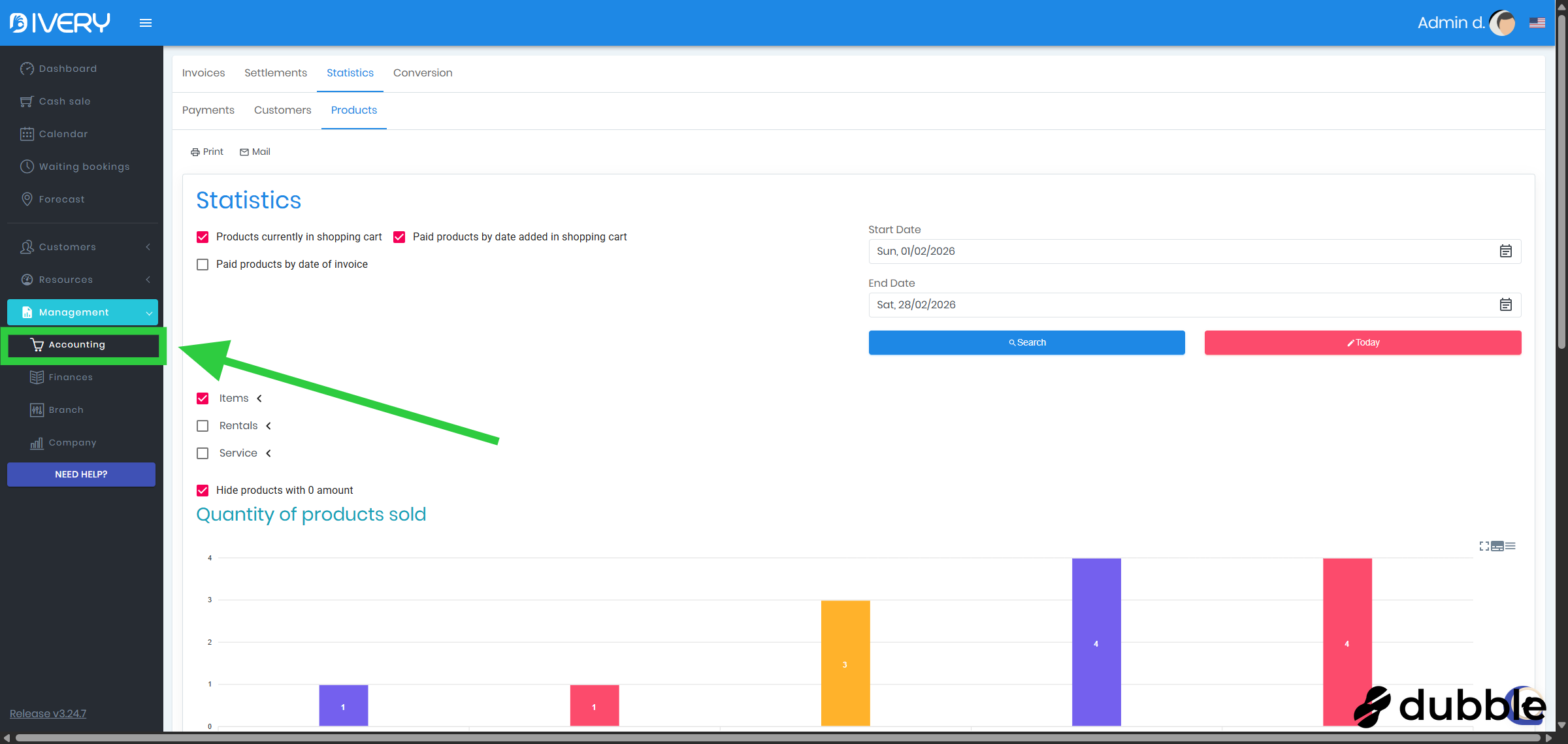Open End Date calendar picker icon
This screenshot has height=744, width=1568.
[x=1505, y=304]
